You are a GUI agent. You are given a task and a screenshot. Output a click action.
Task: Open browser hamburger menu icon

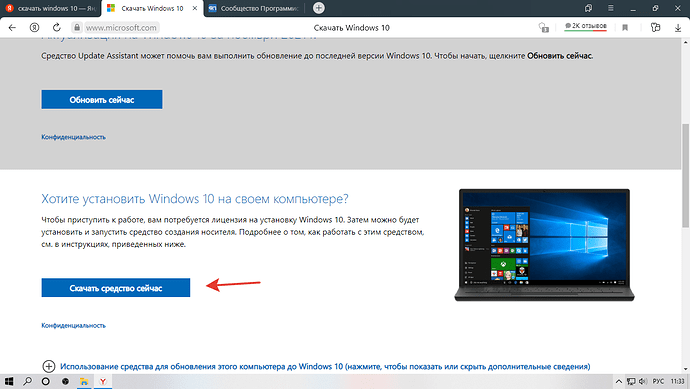tap(611, 8)
